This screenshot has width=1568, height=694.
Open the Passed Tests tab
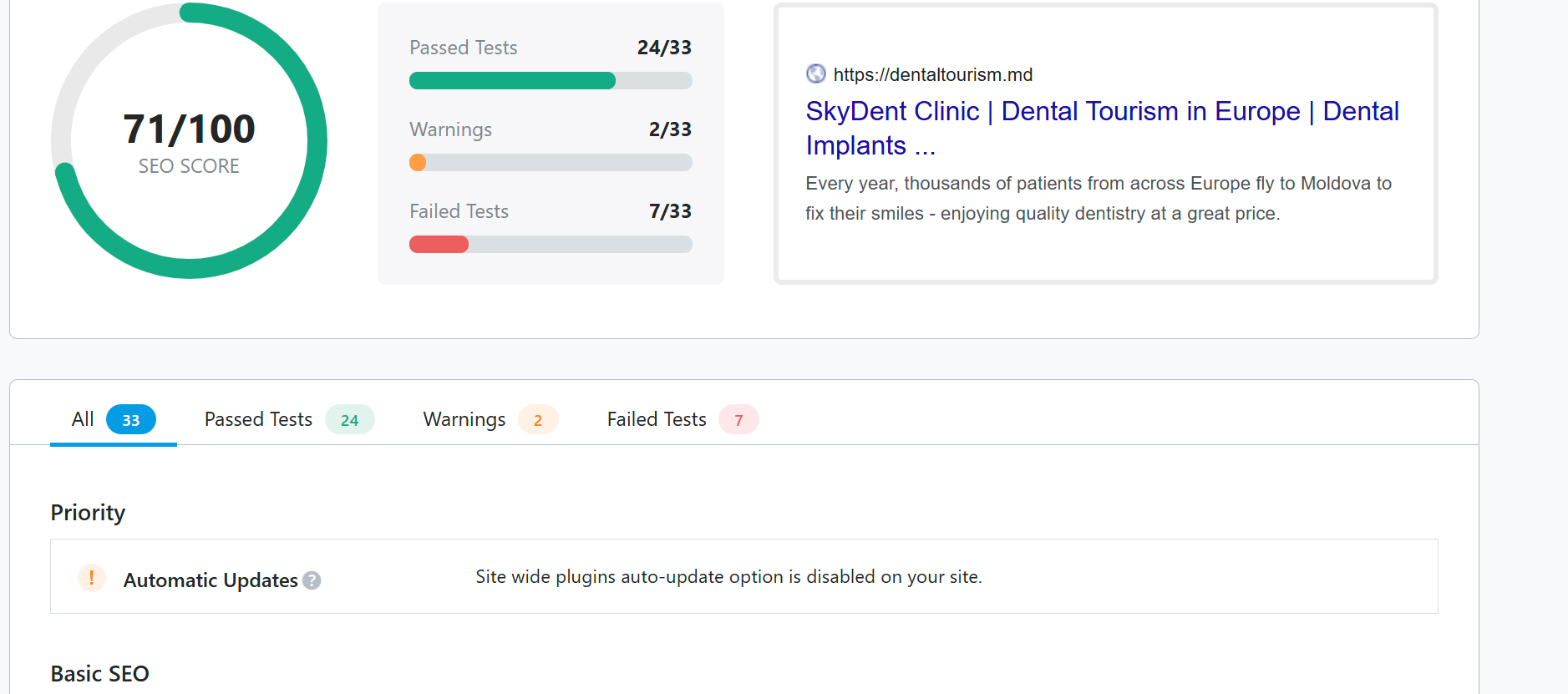click(x=258, y=419)
